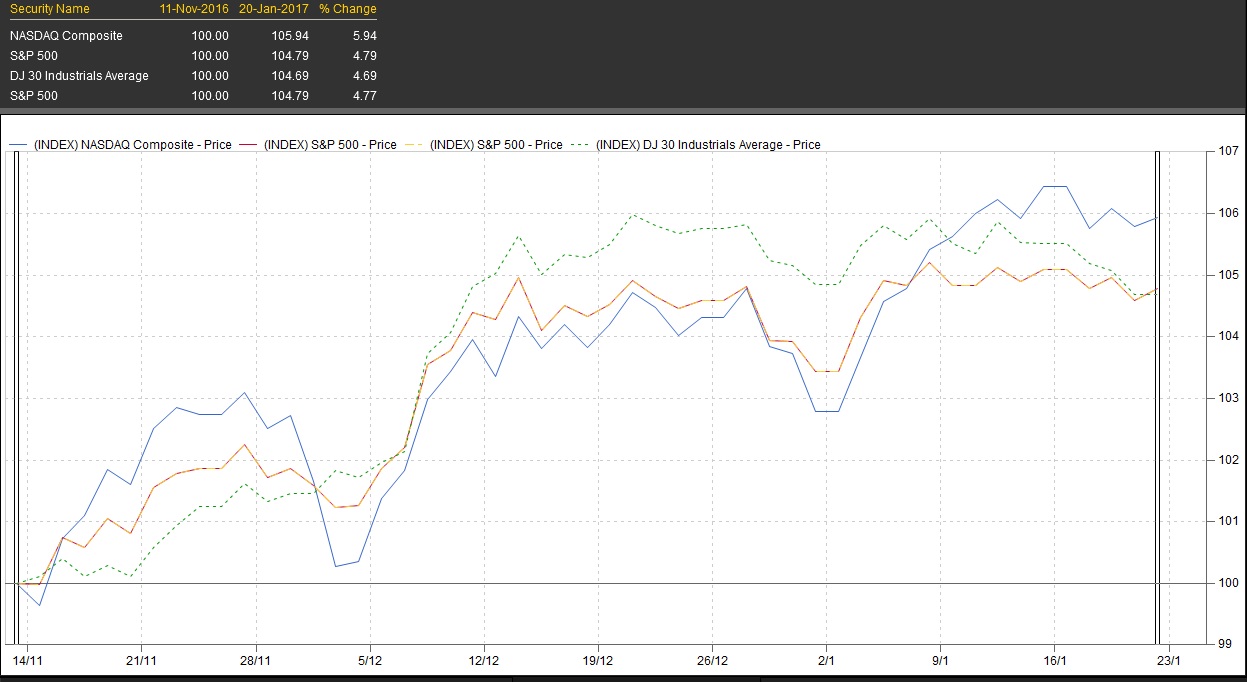The image size is (1247, 682).
Task: Click the 2/1 date on x-axis
Action: (826, 661)
